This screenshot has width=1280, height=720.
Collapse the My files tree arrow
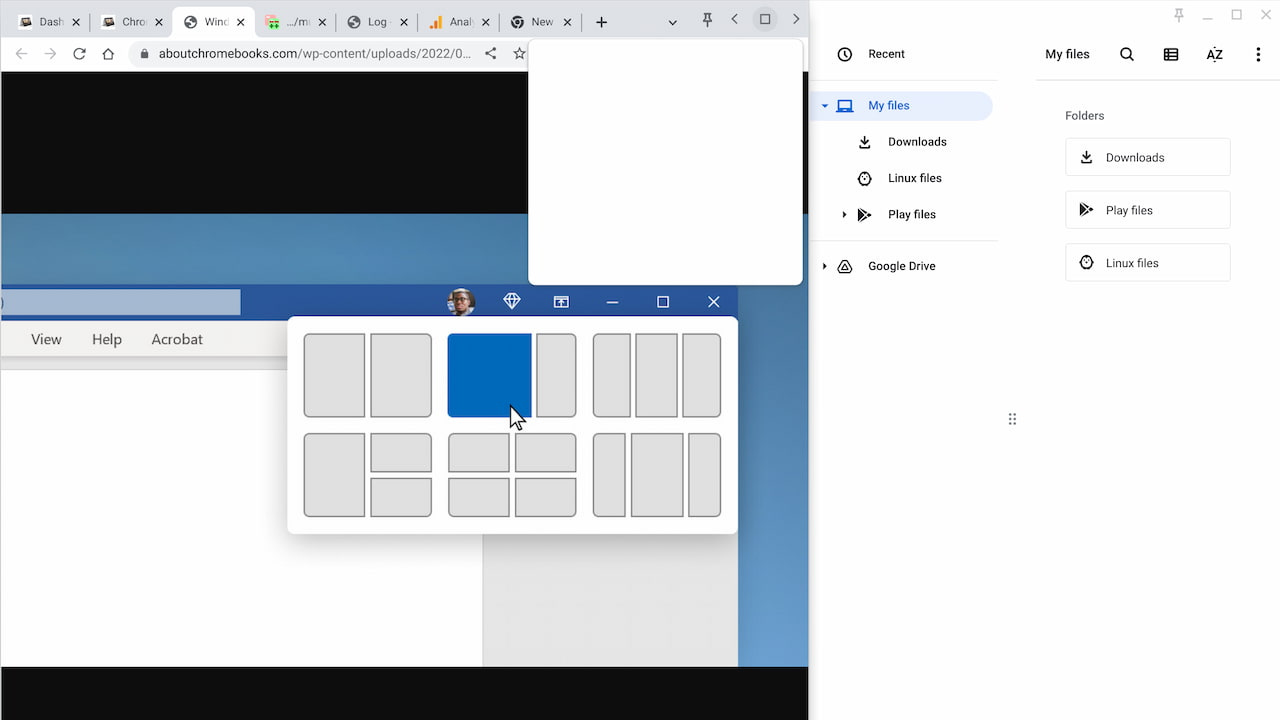tap(825, 106)
